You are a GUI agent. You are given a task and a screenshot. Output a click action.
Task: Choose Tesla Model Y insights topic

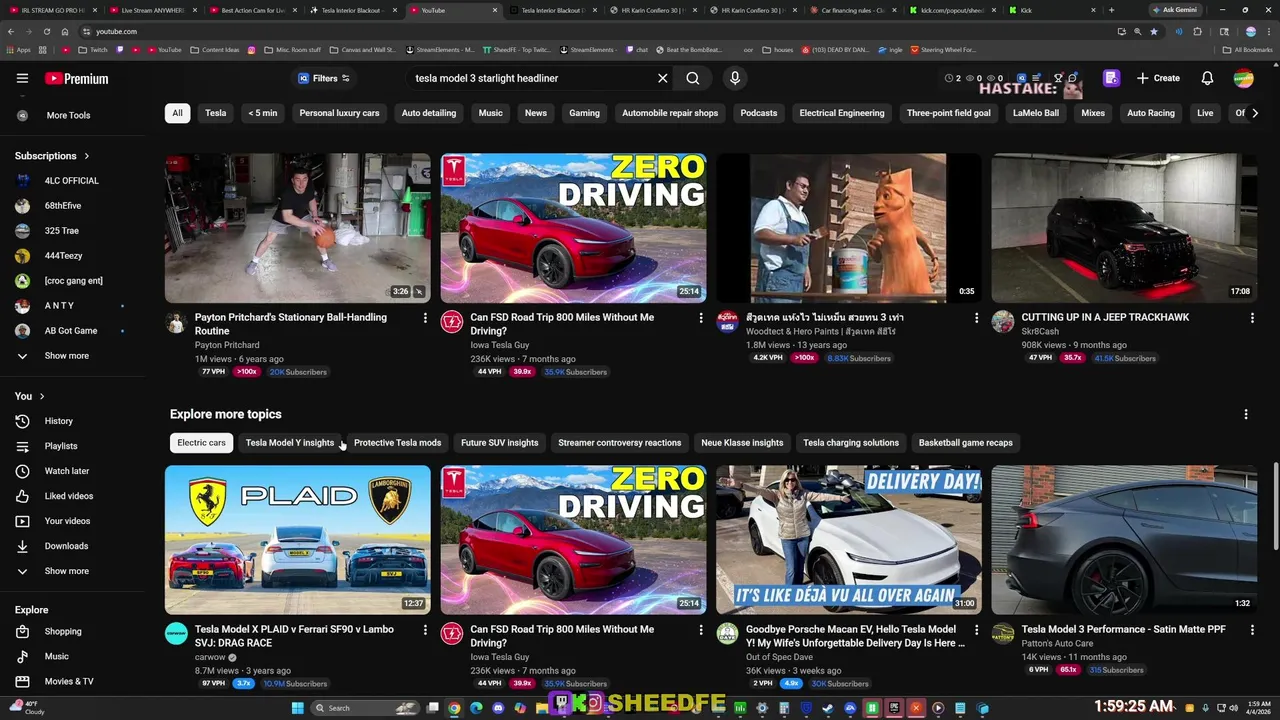coord(290,443)
